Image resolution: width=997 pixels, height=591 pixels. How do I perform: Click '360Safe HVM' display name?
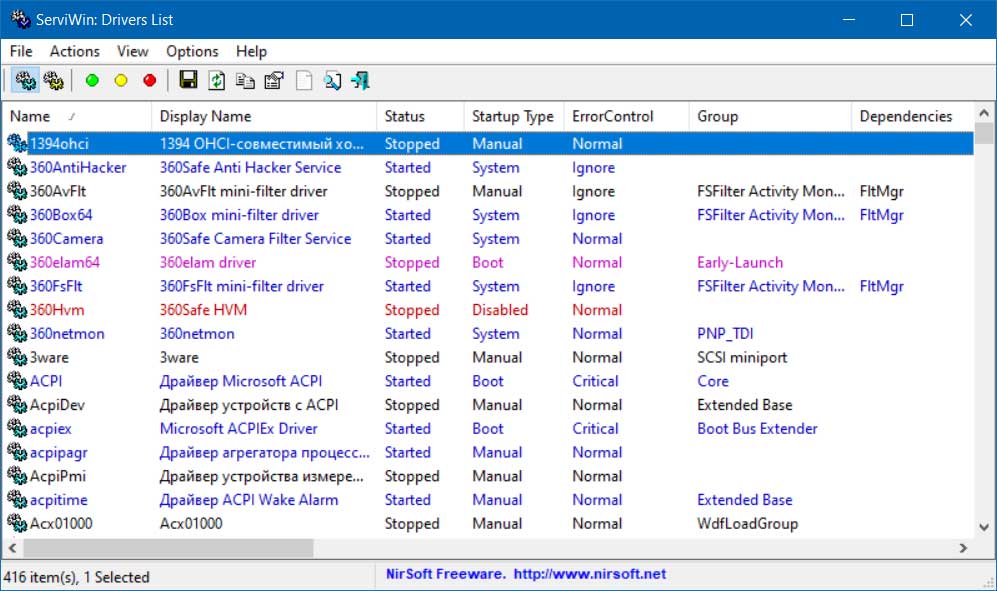click(203, 310)
